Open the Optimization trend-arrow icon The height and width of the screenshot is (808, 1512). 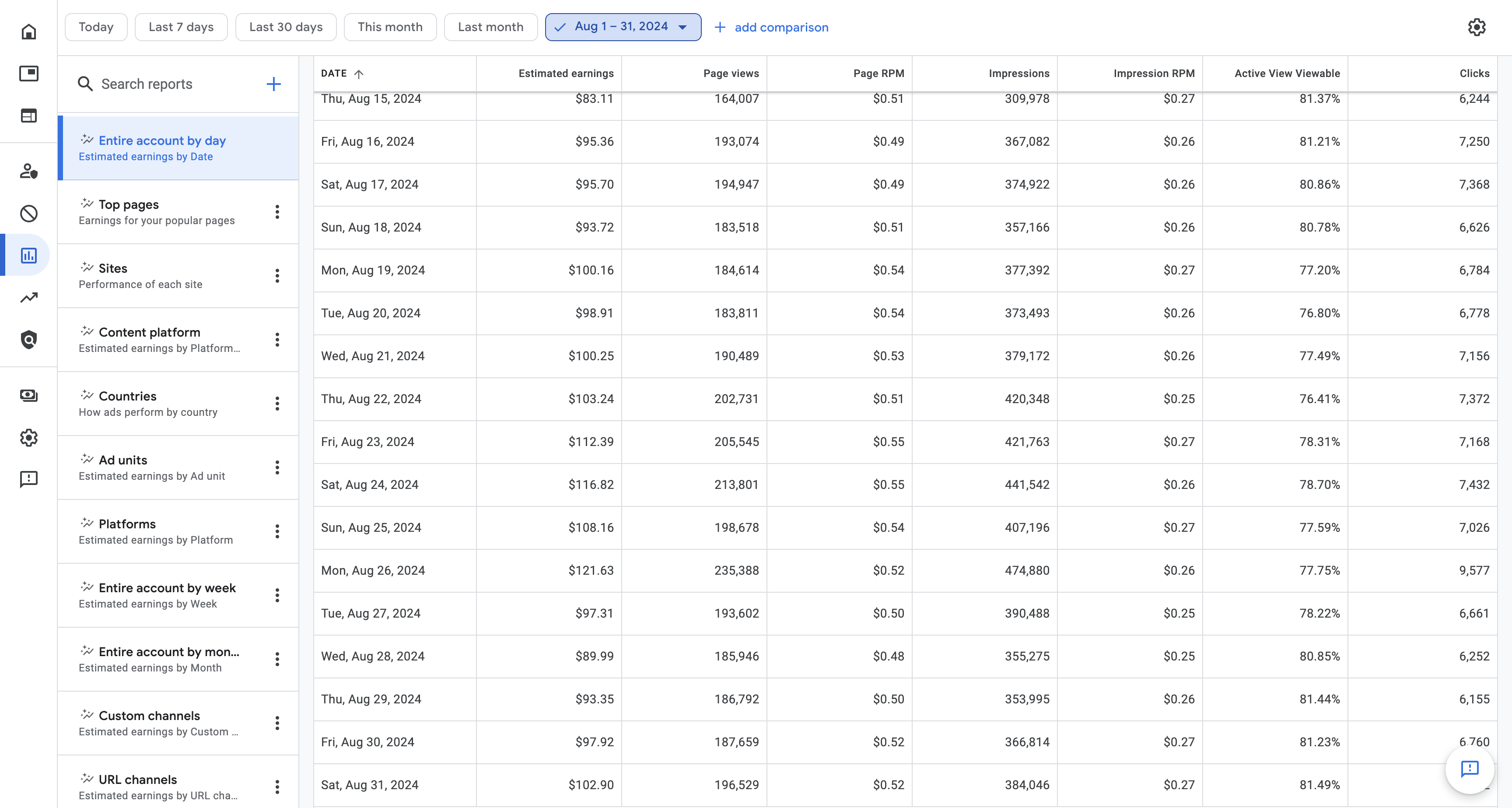pyautogui.click(x=28, y=298)
